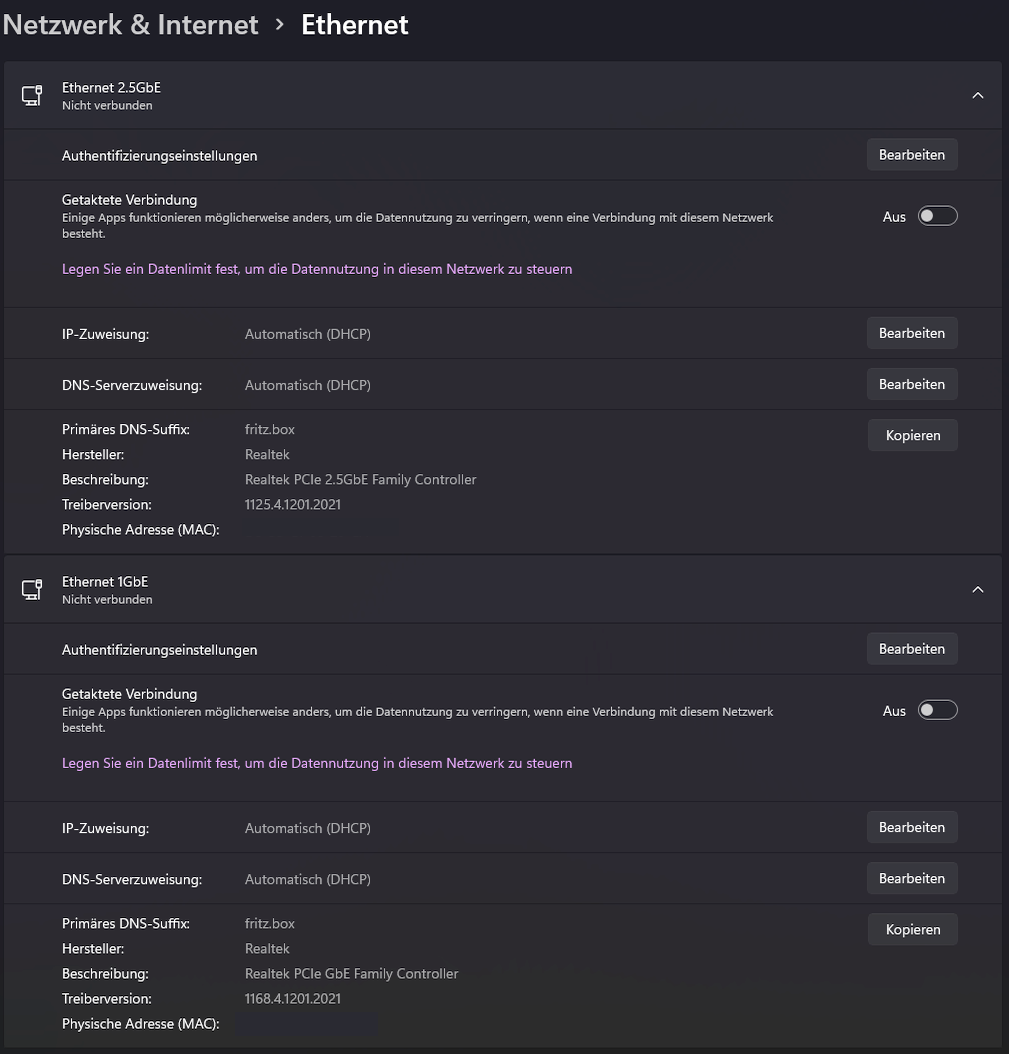
Task: Edit DNS-Serverzuweisung for Ethernet 2.5GbE
Action: tap(912, 384)
